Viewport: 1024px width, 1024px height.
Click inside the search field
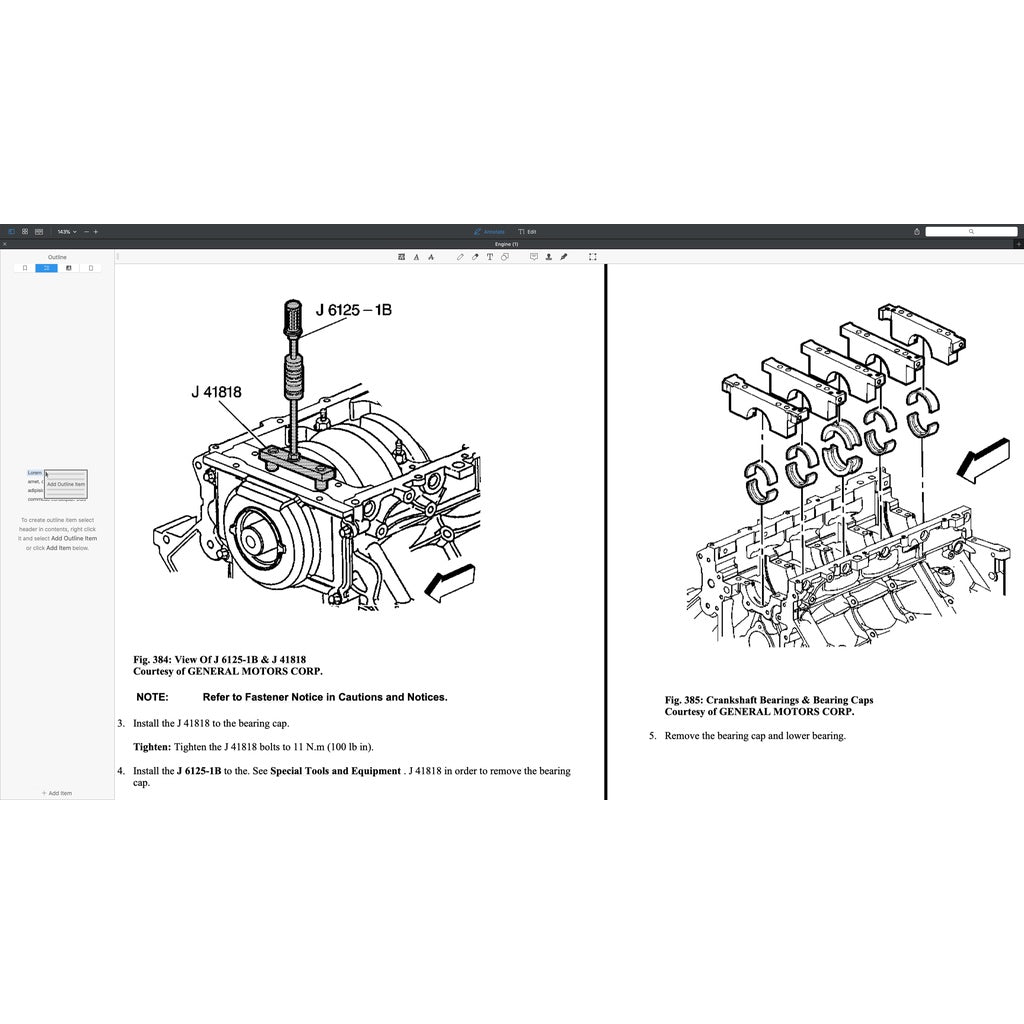point(972,231)
